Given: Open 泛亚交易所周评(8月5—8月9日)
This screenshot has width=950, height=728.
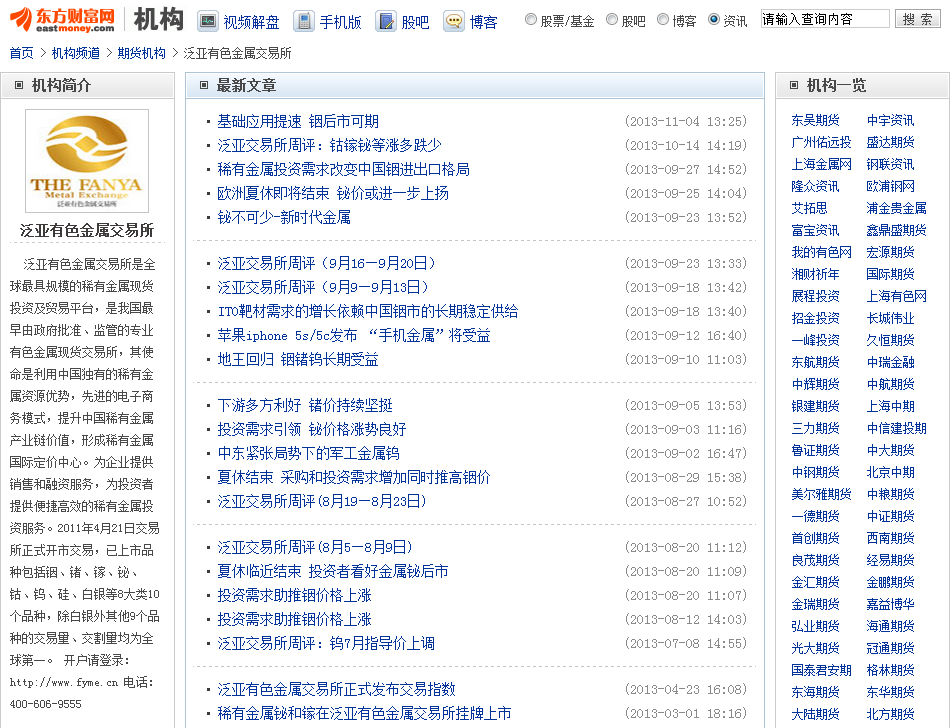Looking at the screenshot, I should (315, 548).
